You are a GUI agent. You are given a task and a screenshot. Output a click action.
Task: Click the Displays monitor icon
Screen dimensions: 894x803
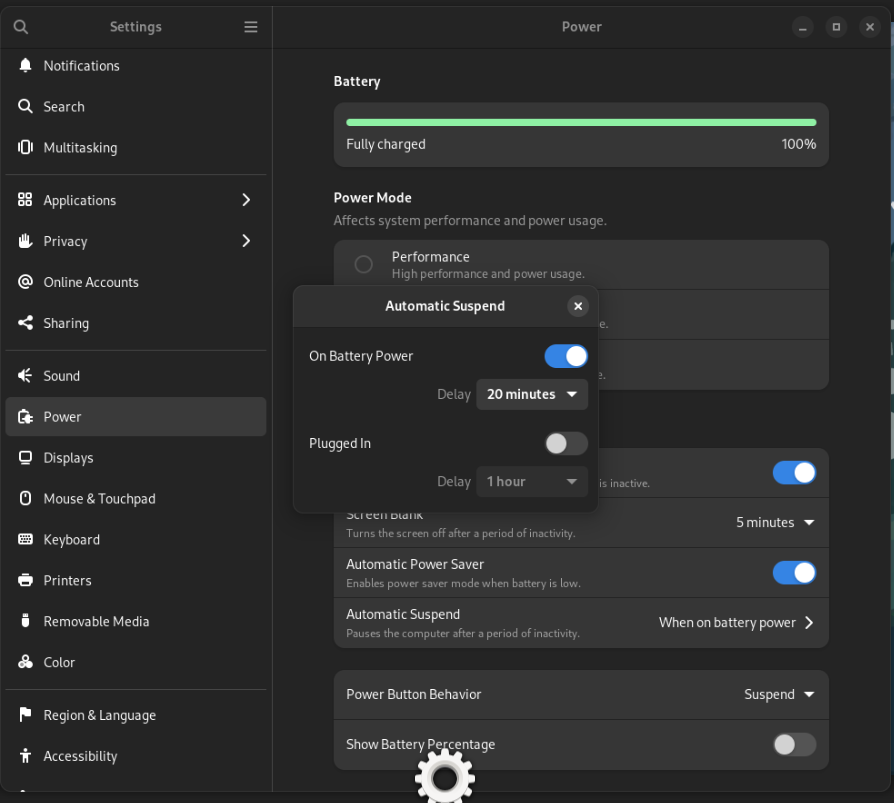coord(25,457)
